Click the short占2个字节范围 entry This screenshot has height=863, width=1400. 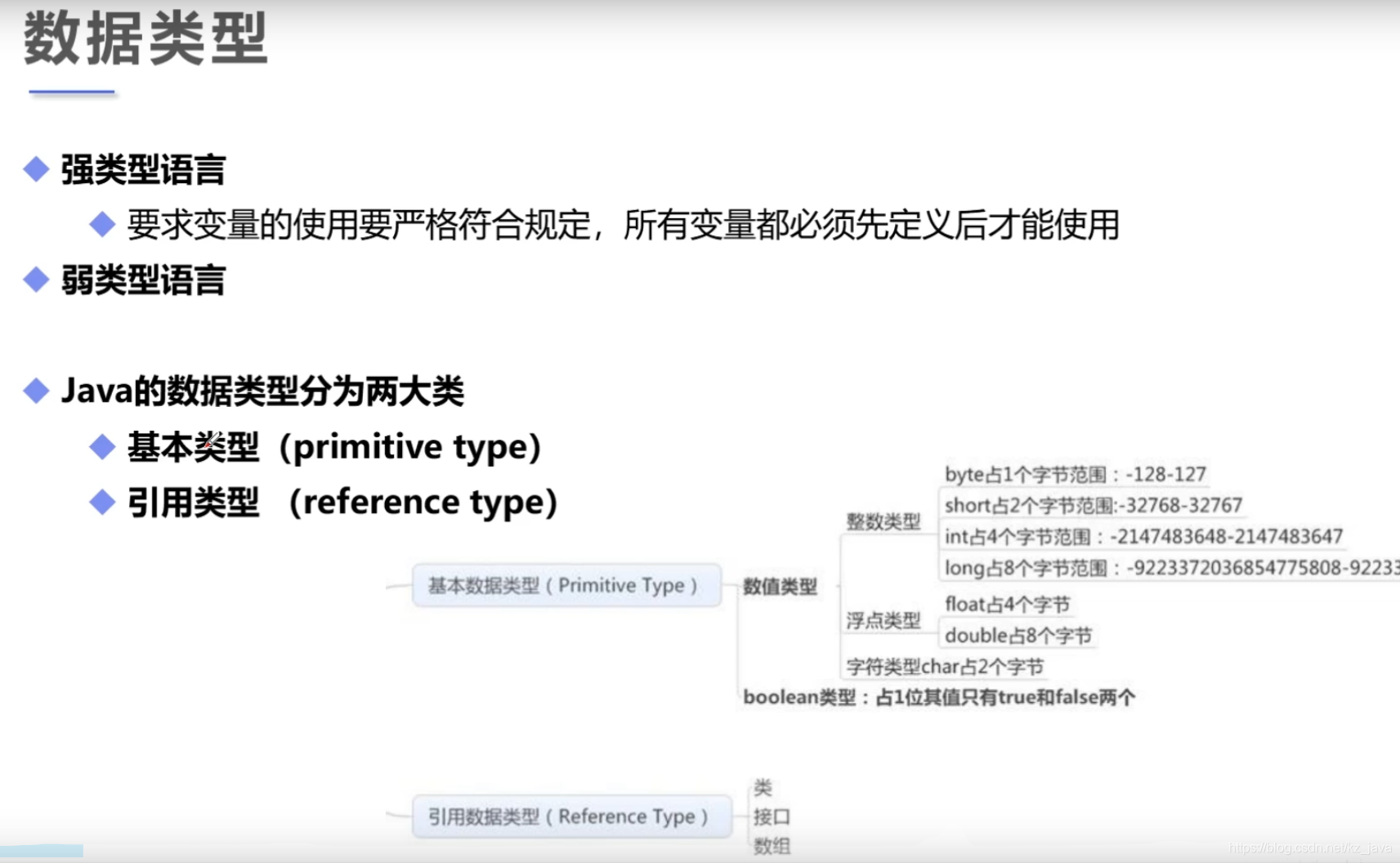tap(1093, 505)
